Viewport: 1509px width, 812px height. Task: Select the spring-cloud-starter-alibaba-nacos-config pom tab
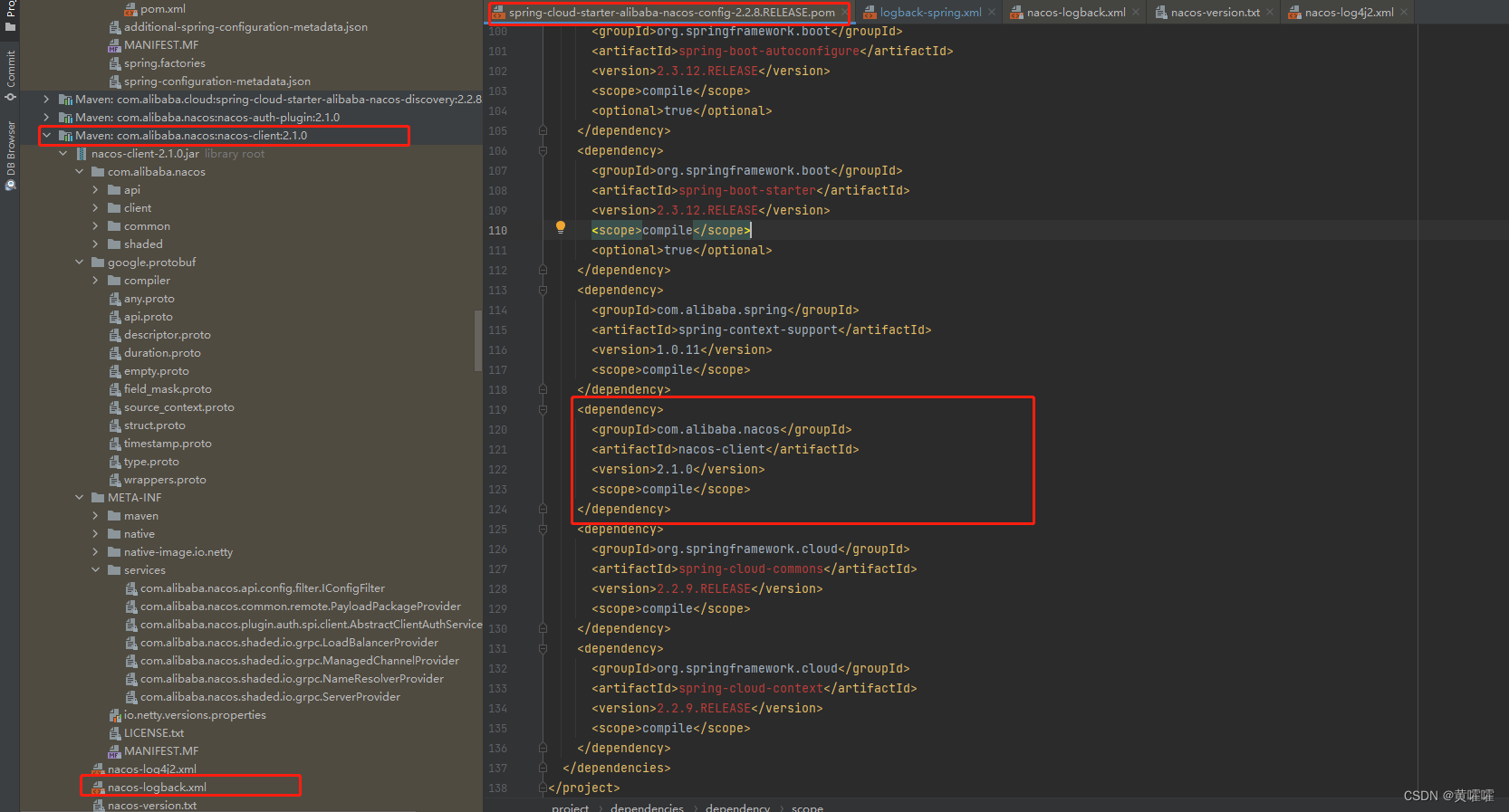[671, 13]
